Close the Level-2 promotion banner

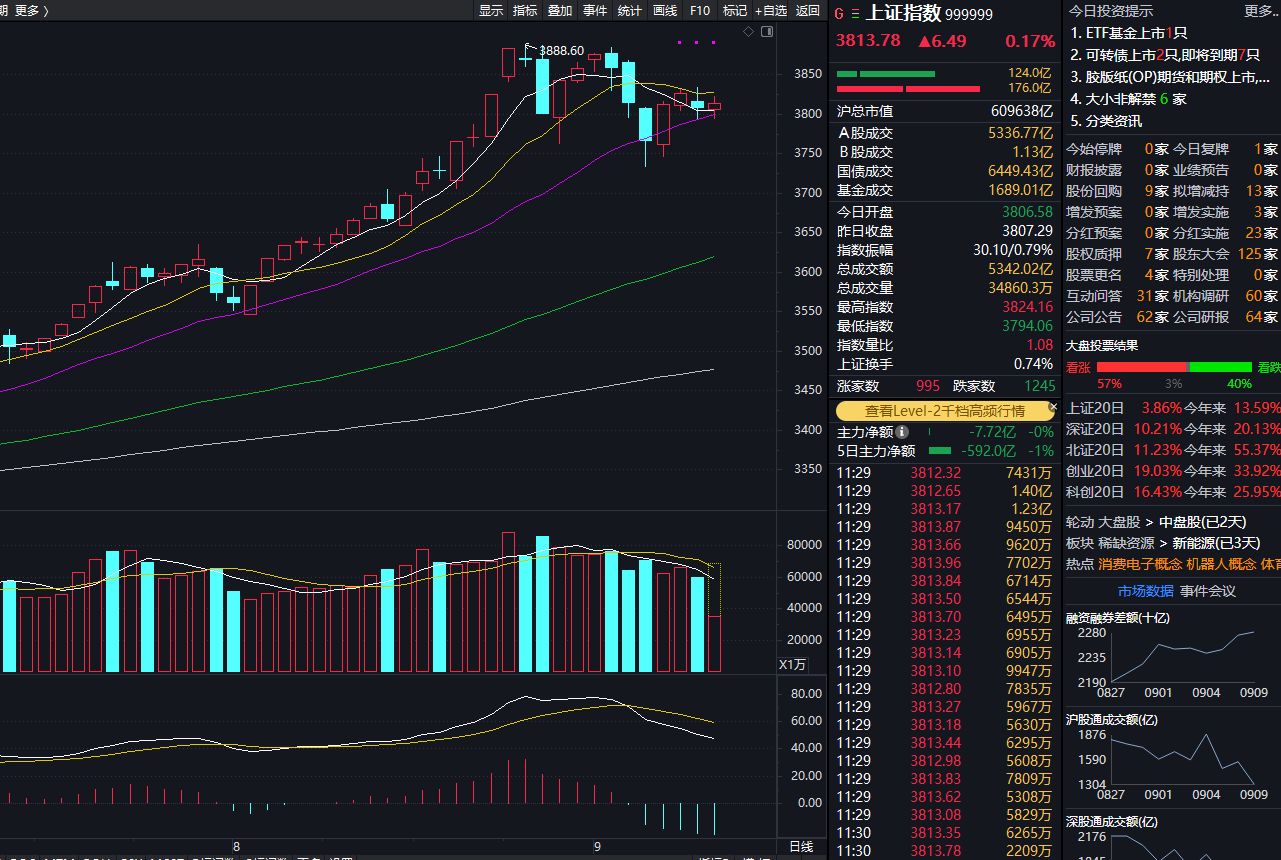(x=1053, y=408)
